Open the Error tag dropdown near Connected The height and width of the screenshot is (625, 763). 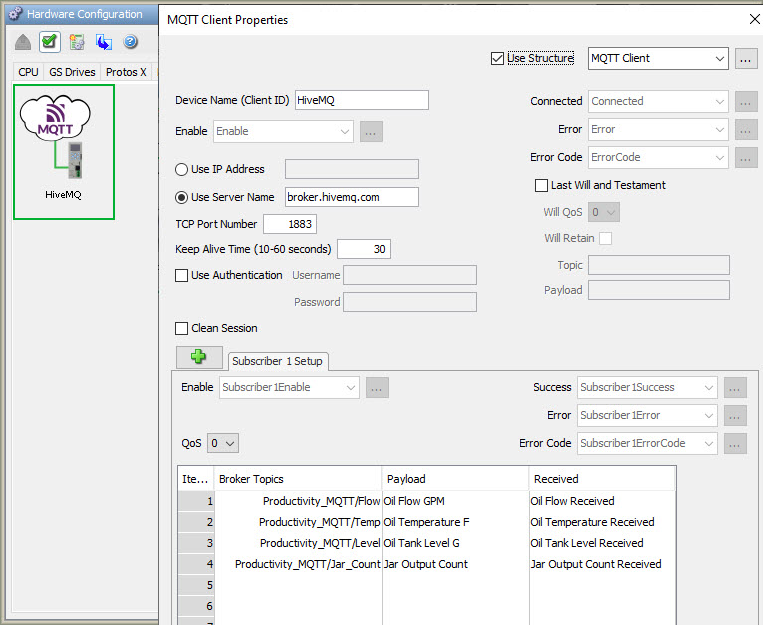click(x=658, y=129)
